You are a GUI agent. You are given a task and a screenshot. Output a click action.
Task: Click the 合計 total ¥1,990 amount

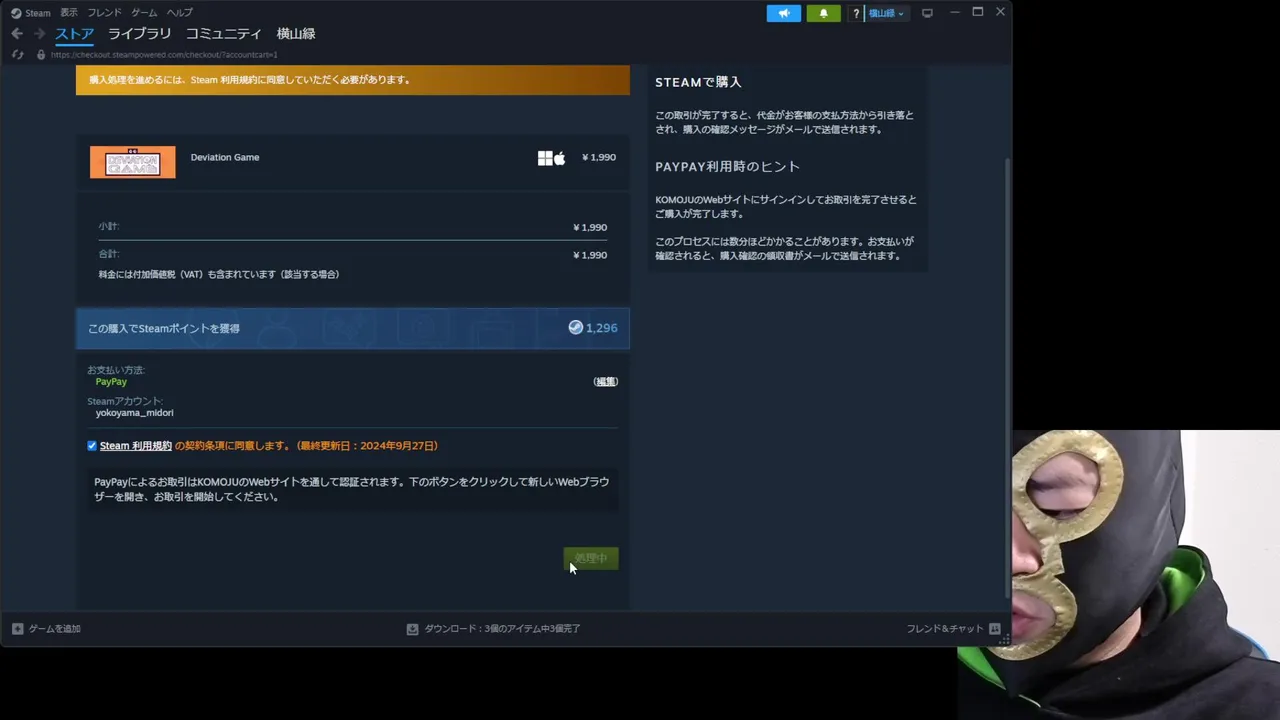(590, 255)
